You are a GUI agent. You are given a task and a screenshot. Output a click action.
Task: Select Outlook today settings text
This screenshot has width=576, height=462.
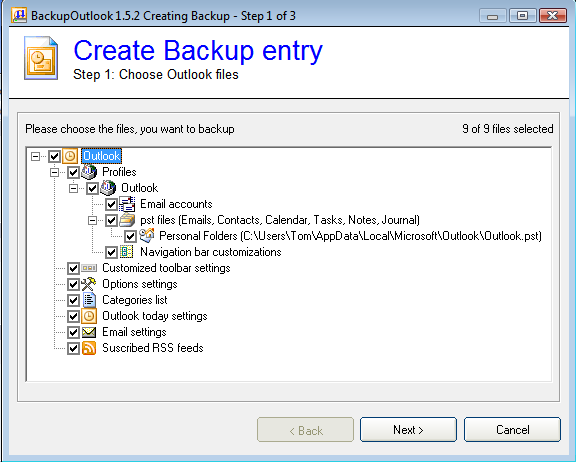click(x=155, y=316)
